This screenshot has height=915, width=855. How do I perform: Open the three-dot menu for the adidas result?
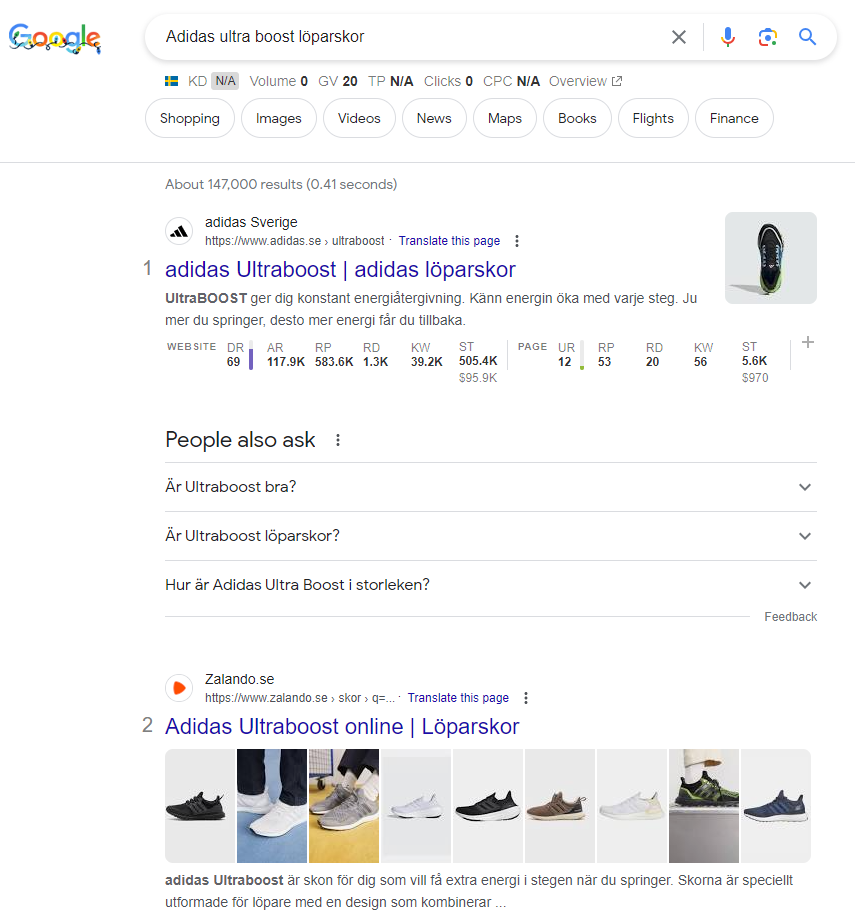pyautogui.click(x=517, y=241)
